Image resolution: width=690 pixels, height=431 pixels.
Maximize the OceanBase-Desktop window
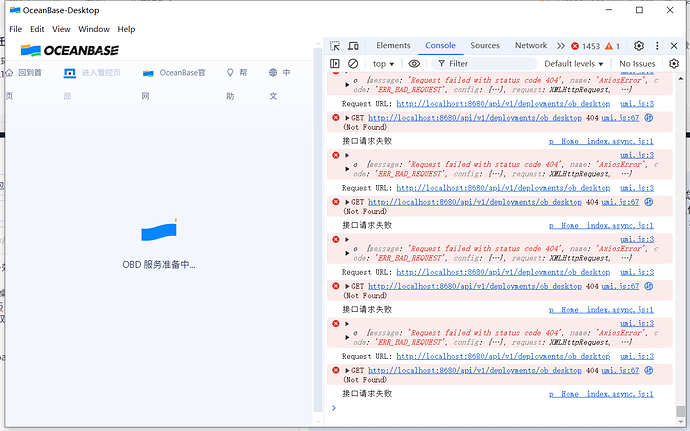click(x=639, y=10)
